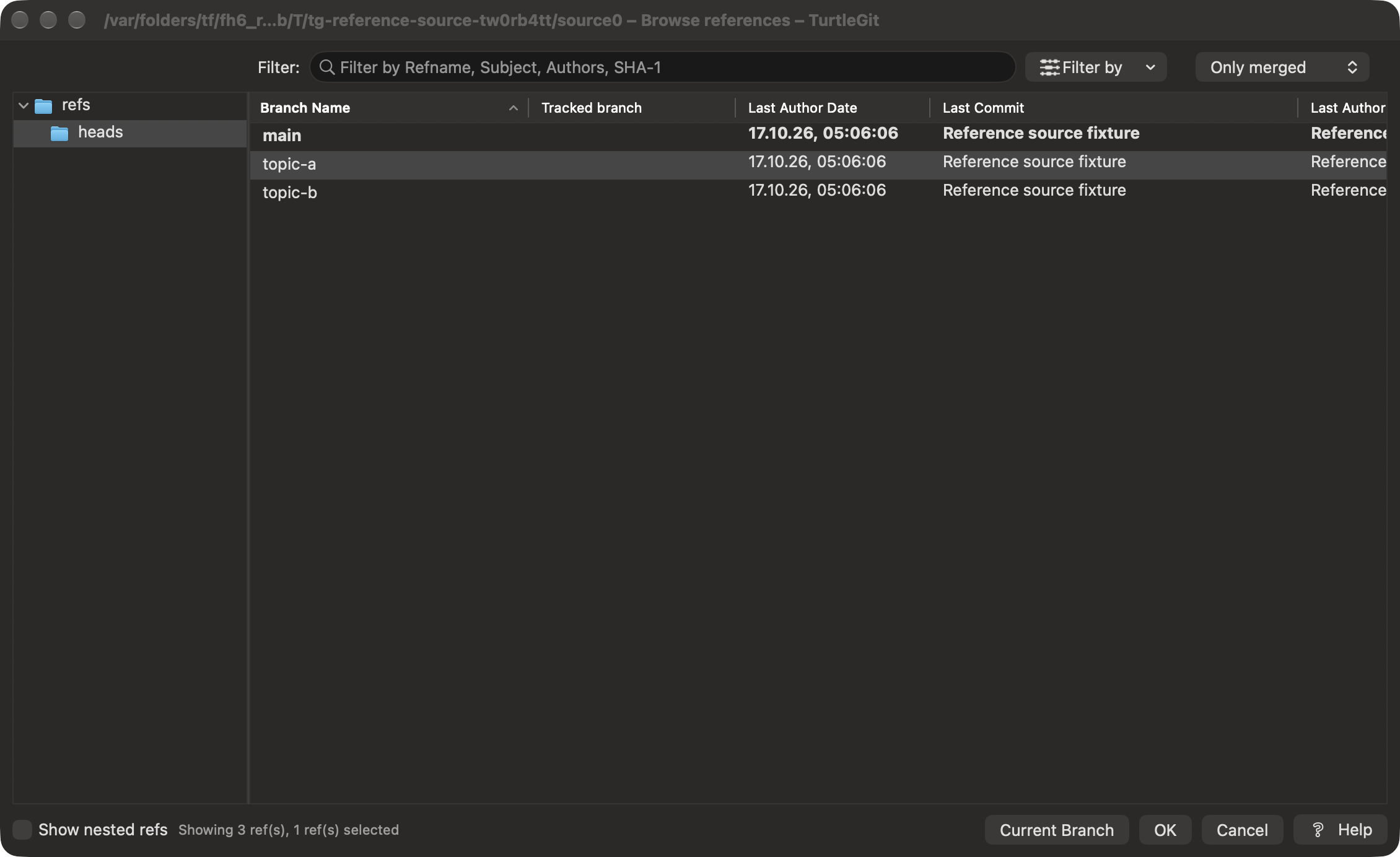
Task: Sort by Last Commit column header
Action: [1113, 108]
